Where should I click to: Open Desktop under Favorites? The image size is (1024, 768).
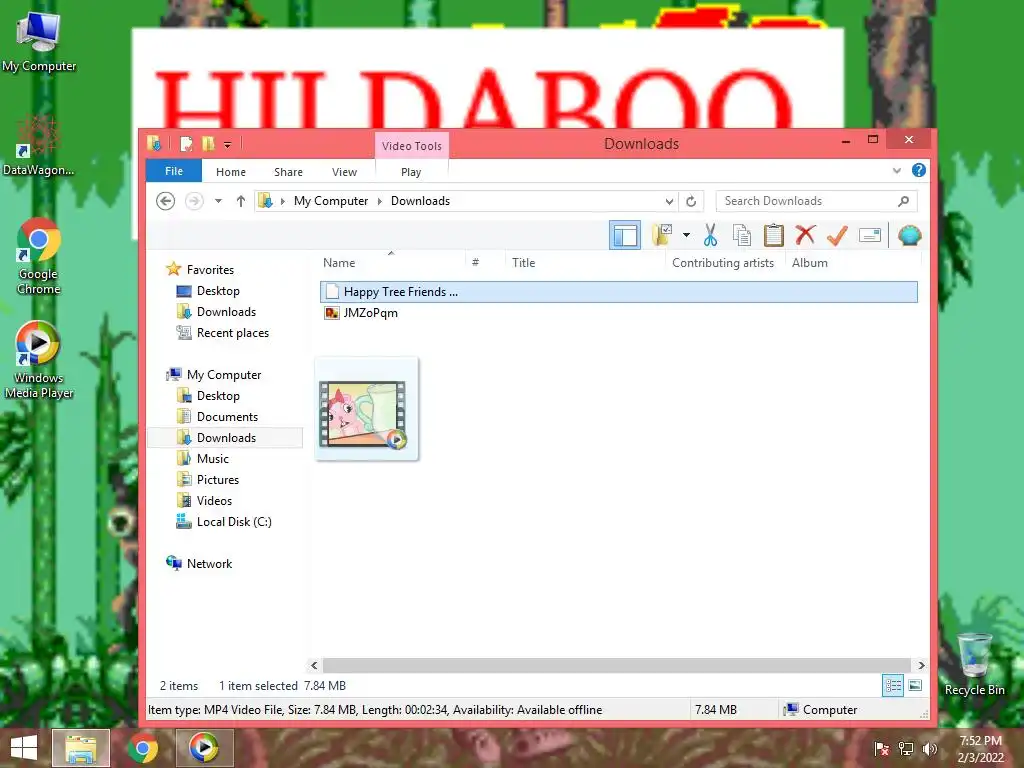click(x=218, y=291)
